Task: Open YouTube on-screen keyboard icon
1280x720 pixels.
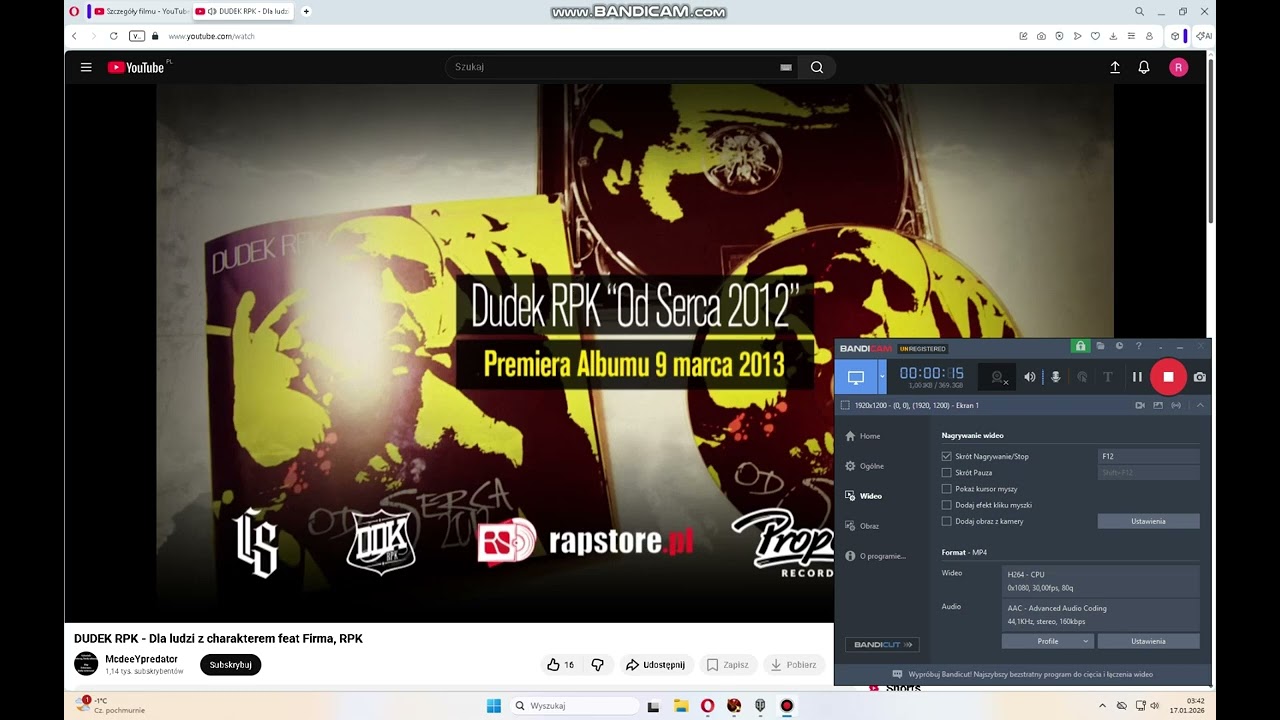Action: click(785, 67)
